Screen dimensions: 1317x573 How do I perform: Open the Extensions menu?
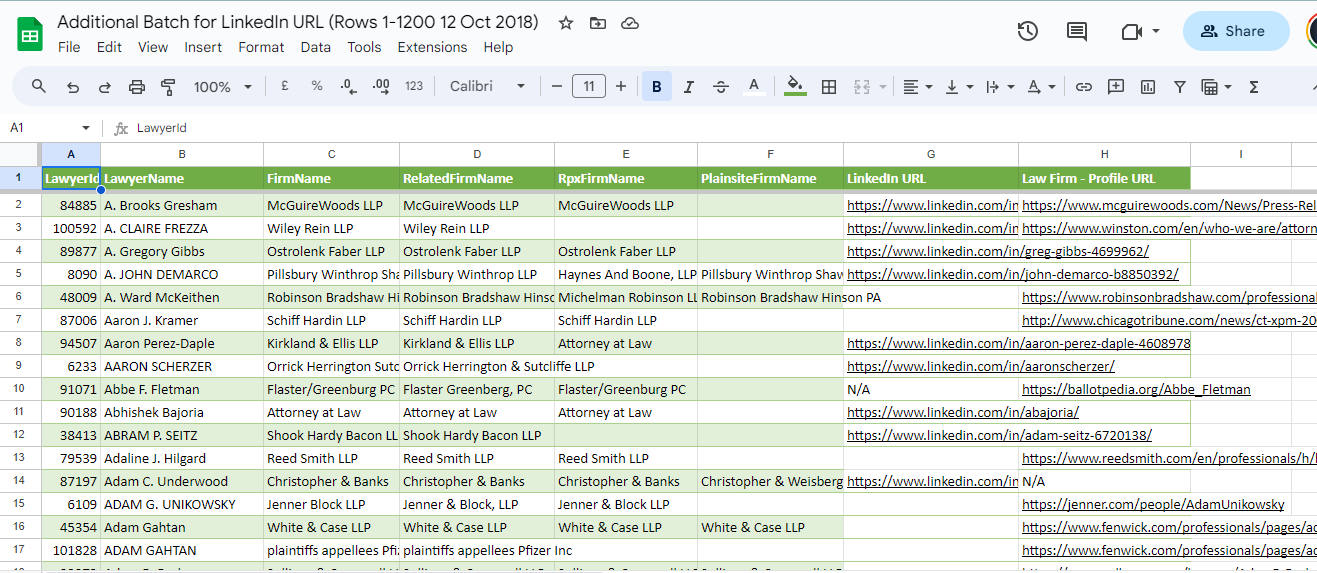pyautogui.click(x=434, y=47)
